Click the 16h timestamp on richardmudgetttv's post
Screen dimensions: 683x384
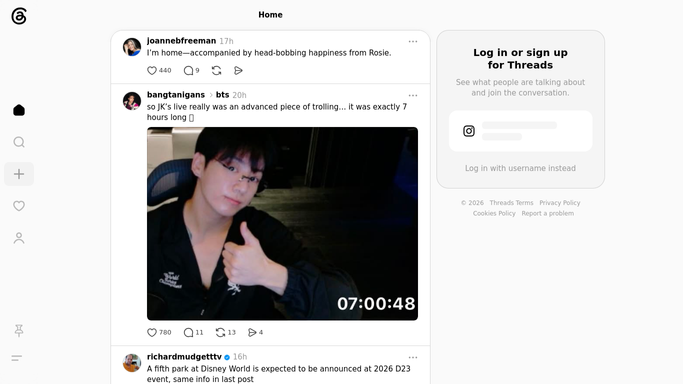click(x=240, y=357)
